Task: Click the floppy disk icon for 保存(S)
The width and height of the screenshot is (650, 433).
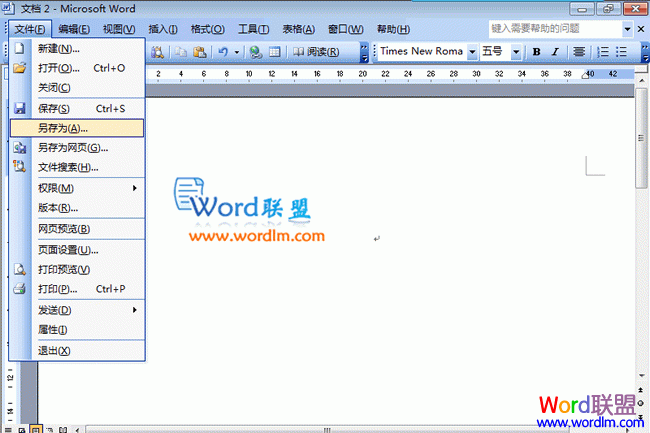Action: pos(19,108)
